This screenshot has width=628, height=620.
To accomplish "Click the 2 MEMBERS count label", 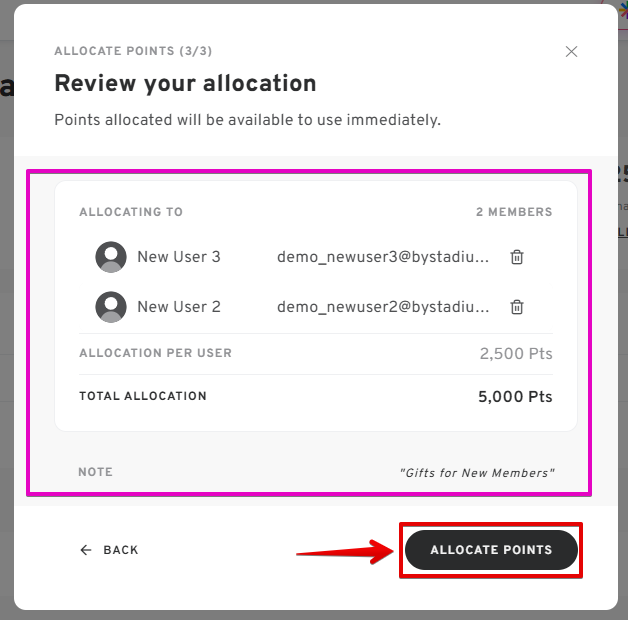I will click(x=514, y=212).
